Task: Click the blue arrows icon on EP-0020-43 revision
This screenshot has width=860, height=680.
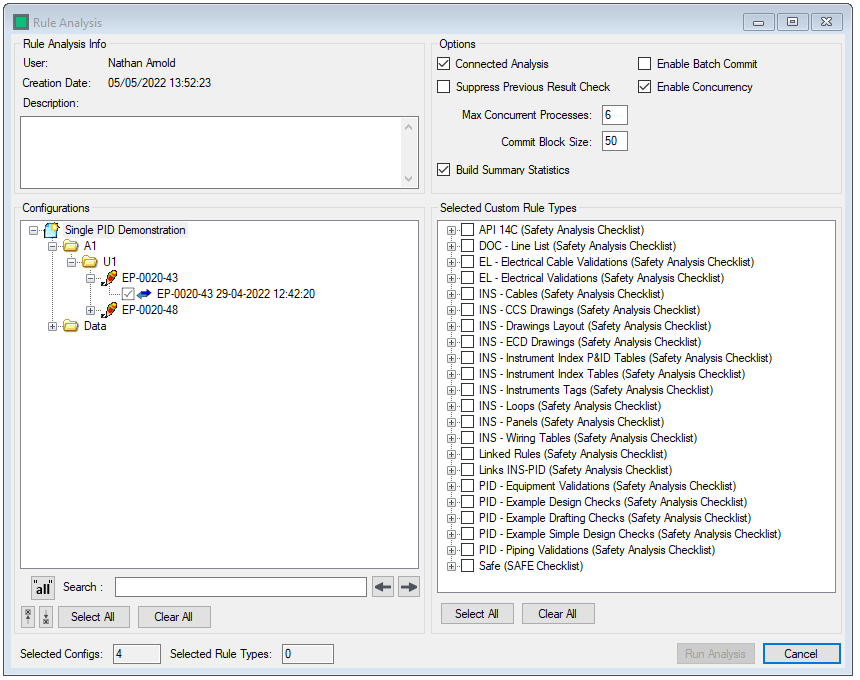Action: click(146, 294)
